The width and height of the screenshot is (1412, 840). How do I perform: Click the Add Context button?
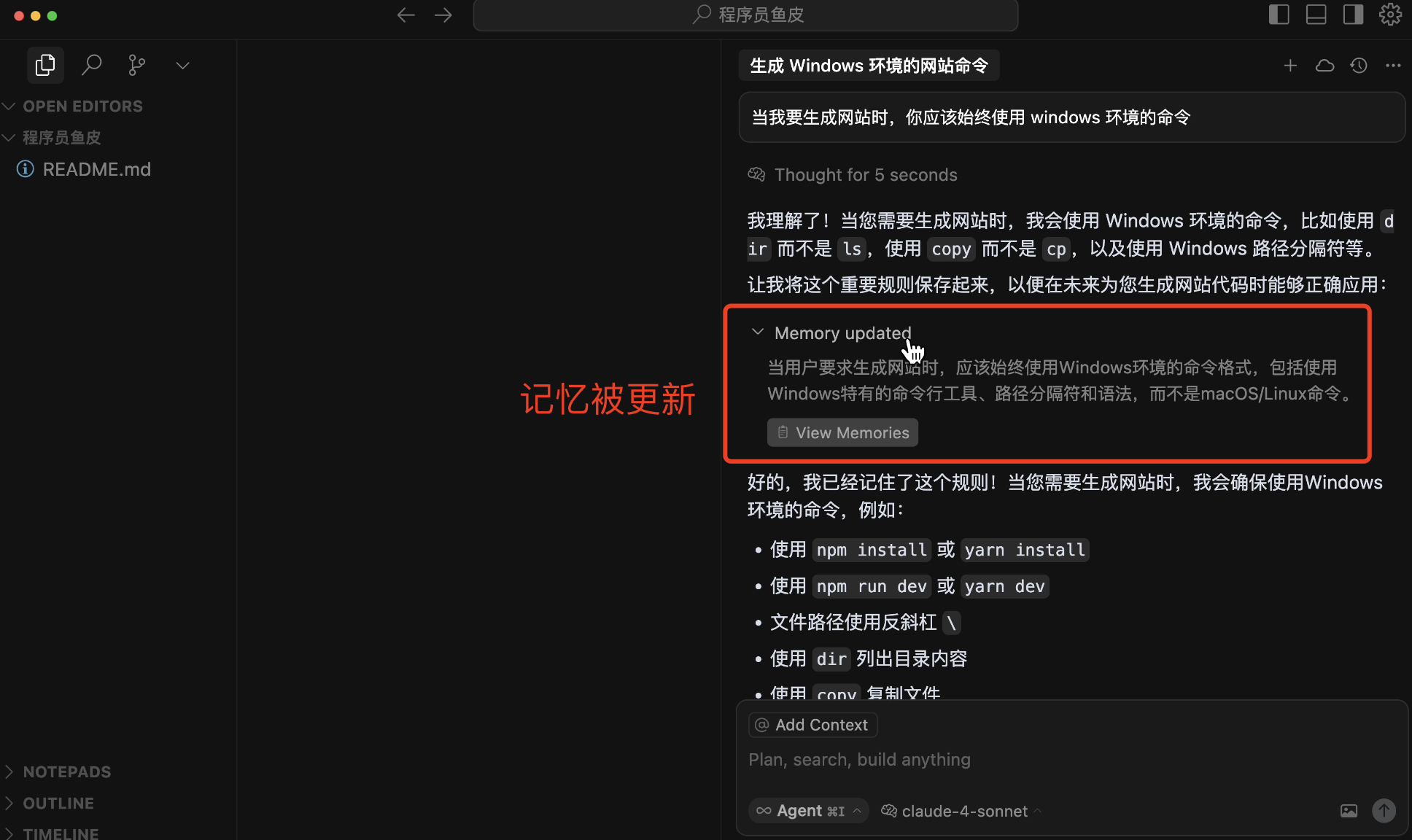pos(812,725)
